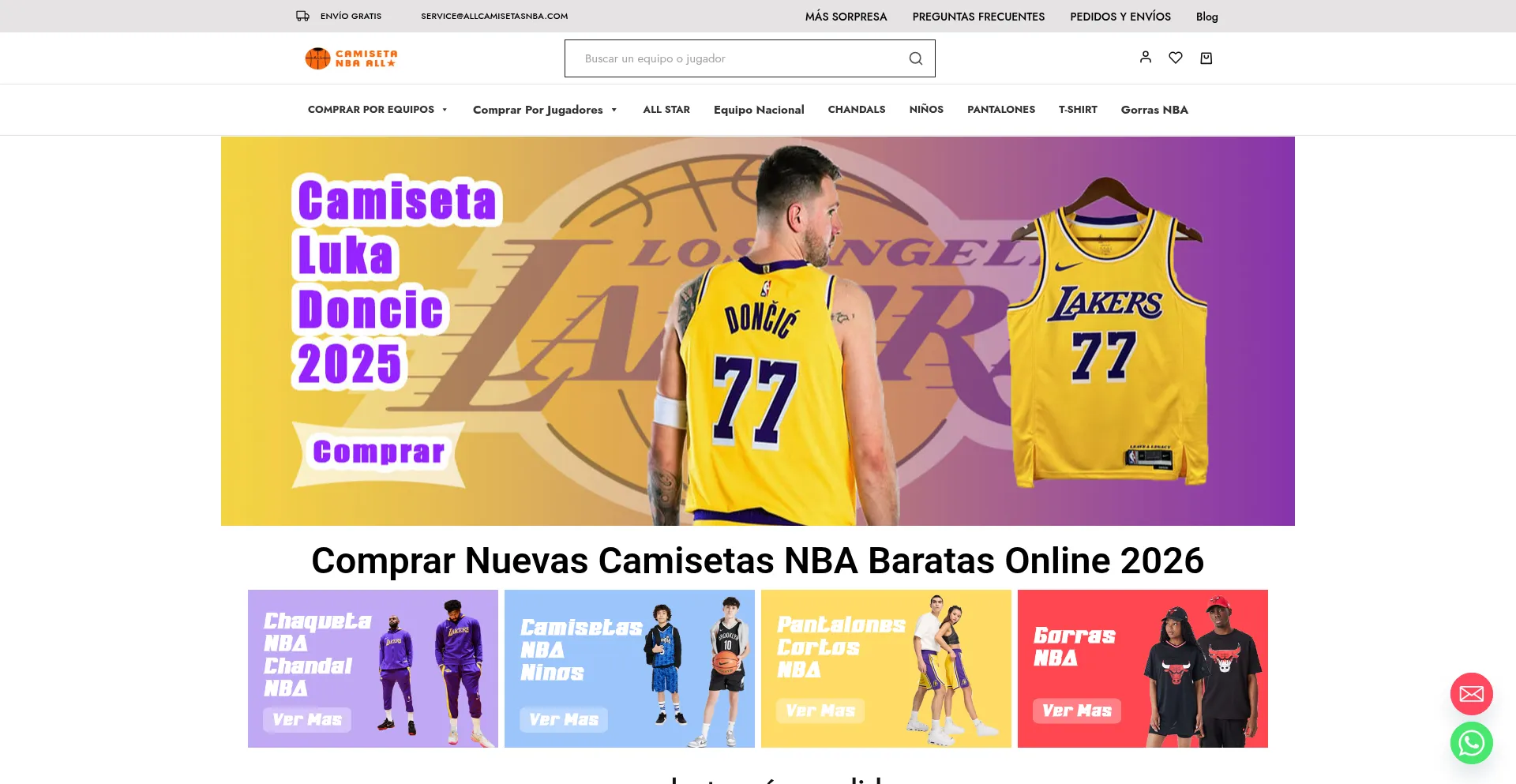Screen dimensions: 1516x784
Task: Open the wishlist heart icon
Action: [x=1175, y=58]
